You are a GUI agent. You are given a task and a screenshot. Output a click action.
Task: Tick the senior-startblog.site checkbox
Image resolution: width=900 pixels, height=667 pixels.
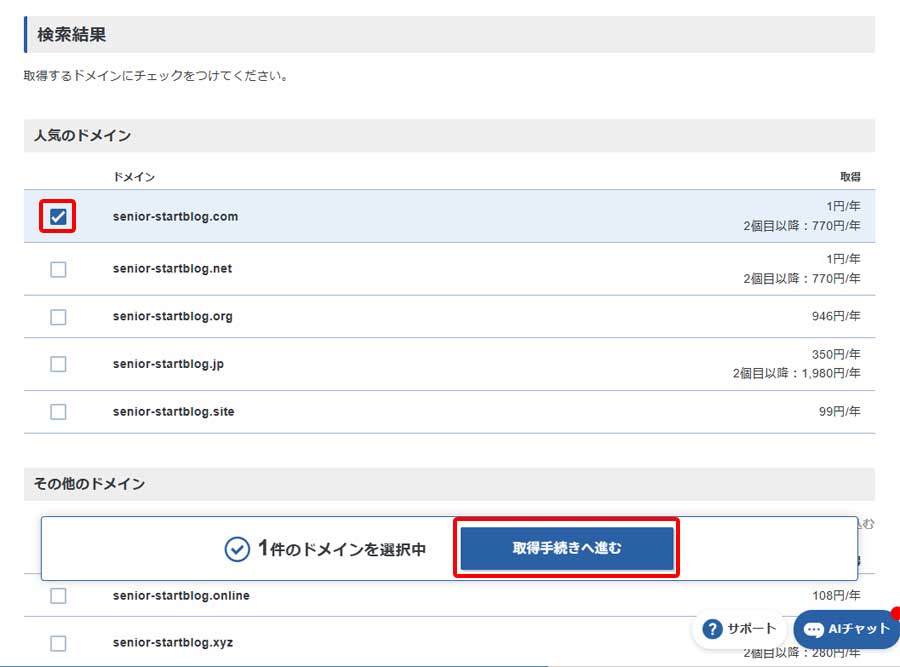[x=57, y=411]
